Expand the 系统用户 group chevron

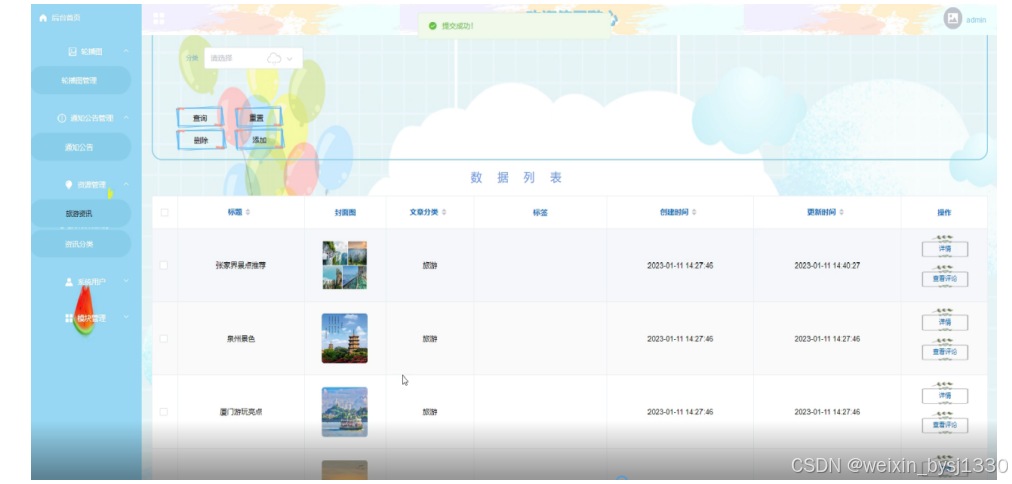[126, 281]
